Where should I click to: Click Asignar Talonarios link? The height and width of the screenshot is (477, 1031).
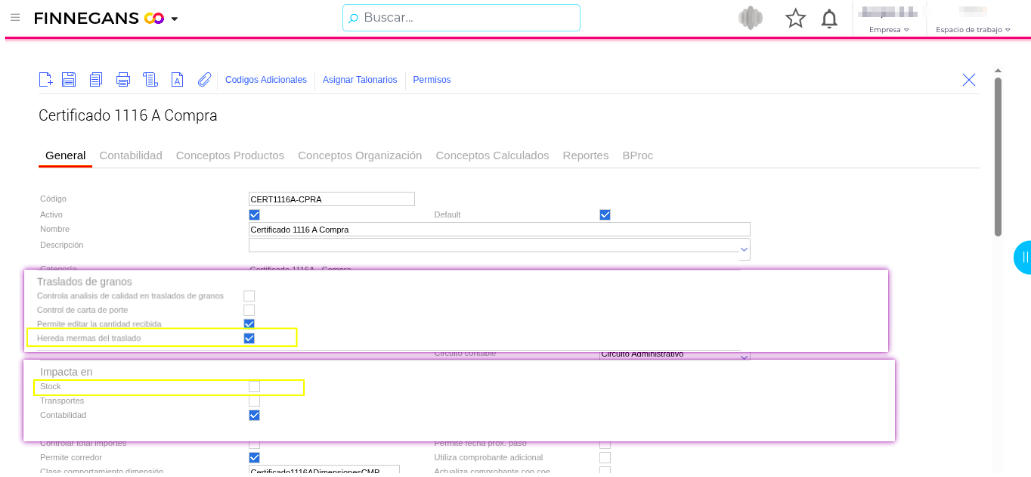[360, 80]
